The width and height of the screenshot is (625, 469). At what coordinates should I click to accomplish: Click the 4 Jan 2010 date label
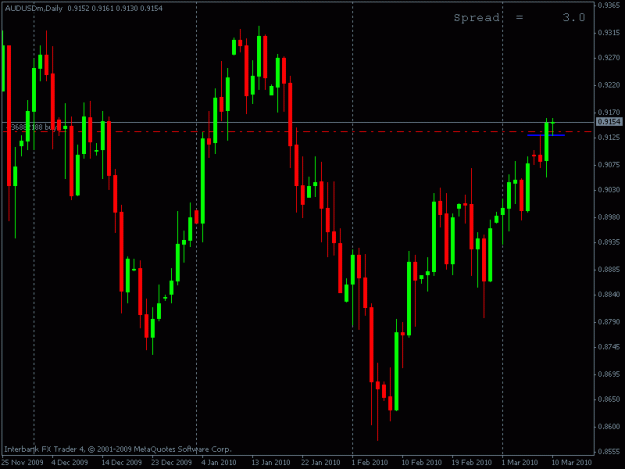pyautogui.click(x=218, y=462)
